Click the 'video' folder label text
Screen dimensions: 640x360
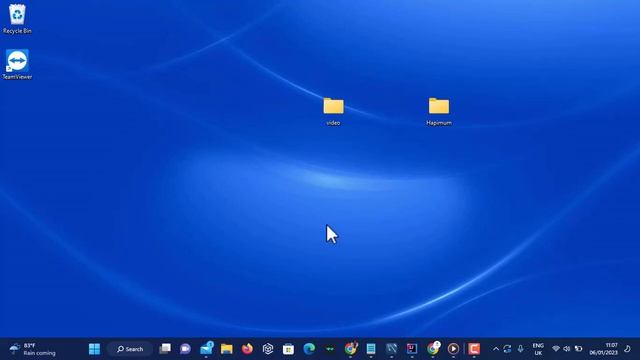tap(333, 123)
